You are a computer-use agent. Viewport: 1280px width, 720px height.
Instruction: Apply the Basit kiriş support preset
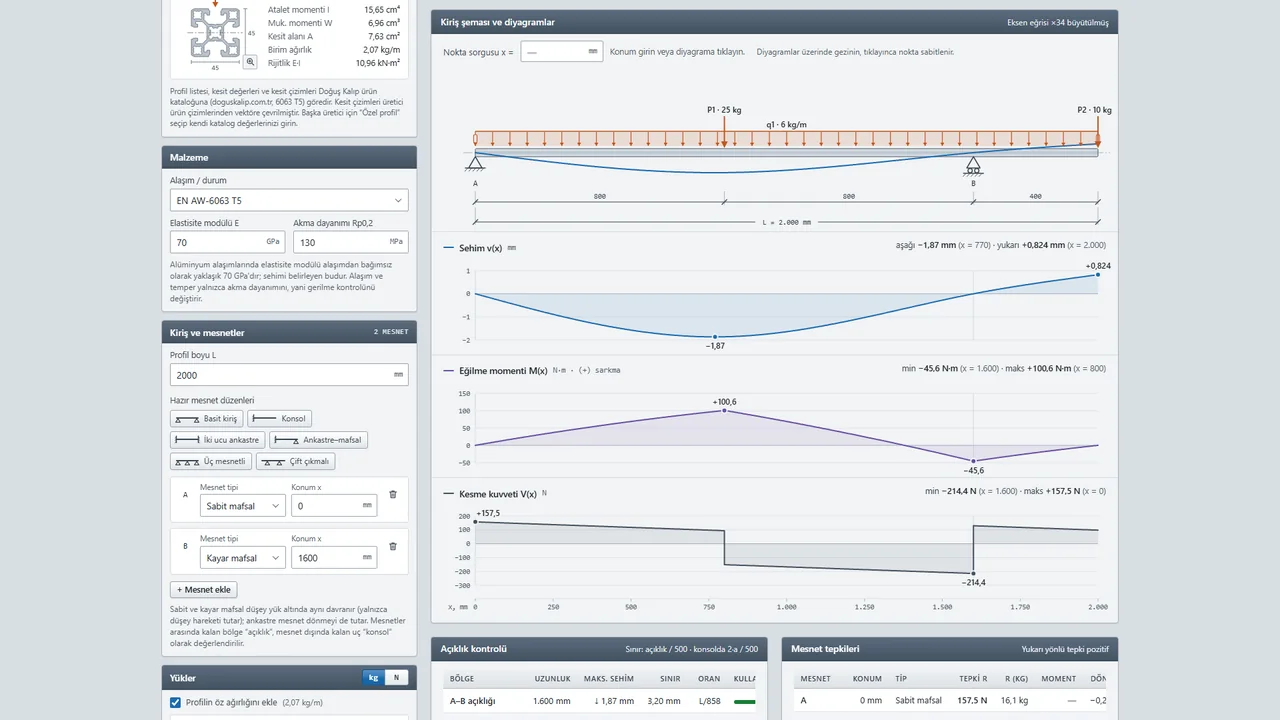click(x=206, y=419)
